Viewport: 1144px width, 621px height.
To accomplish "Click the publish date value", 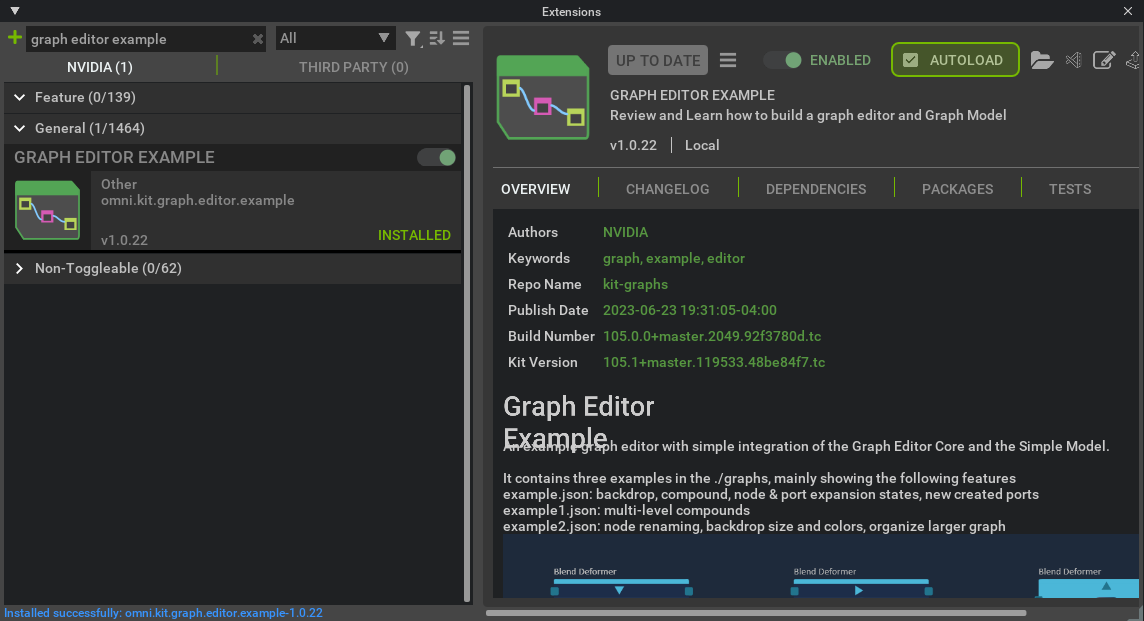I will [689, 310].
